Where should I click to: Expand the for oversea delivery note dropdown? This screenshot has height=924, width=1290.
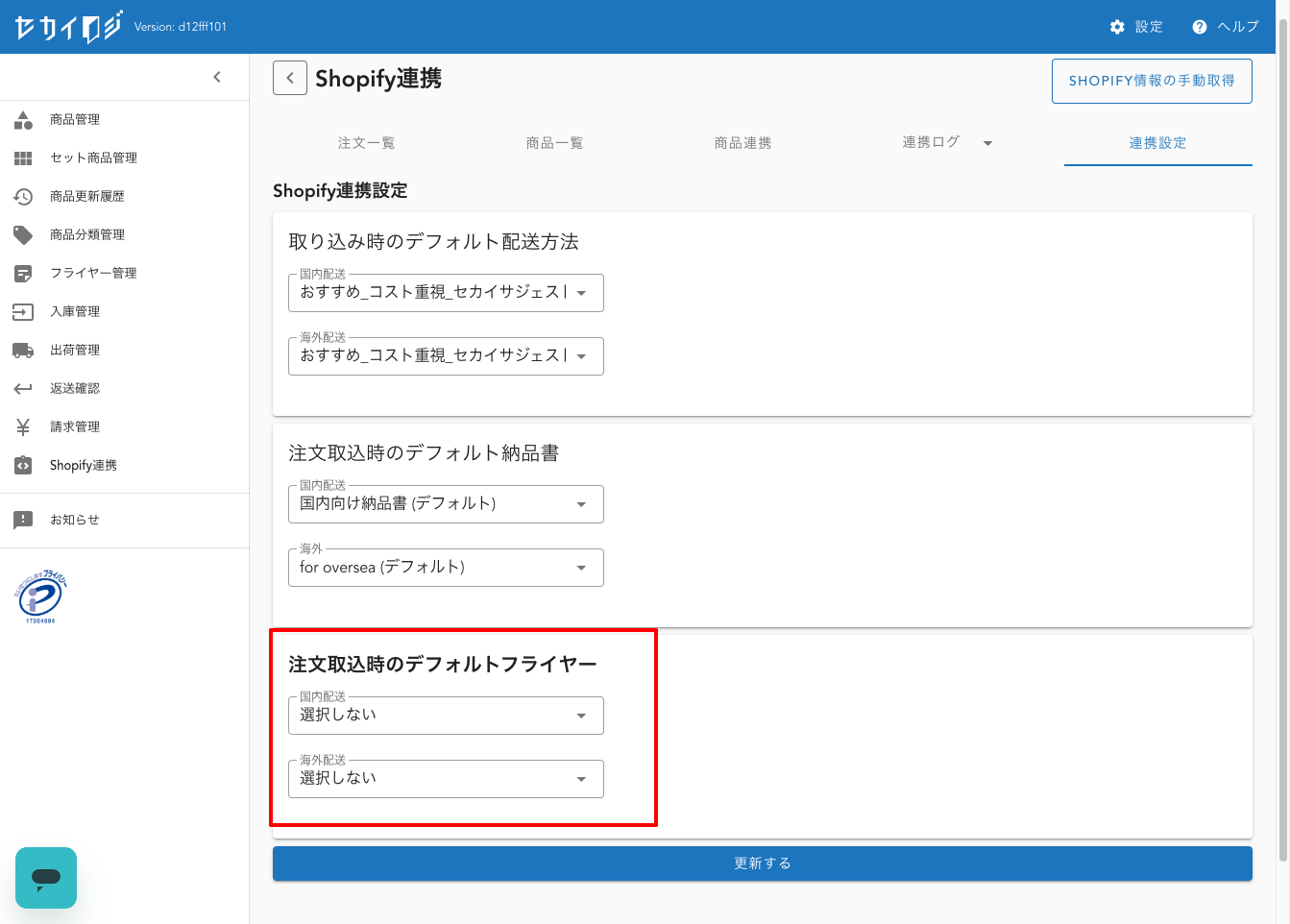pyautogui.click(x=446, y=568)
